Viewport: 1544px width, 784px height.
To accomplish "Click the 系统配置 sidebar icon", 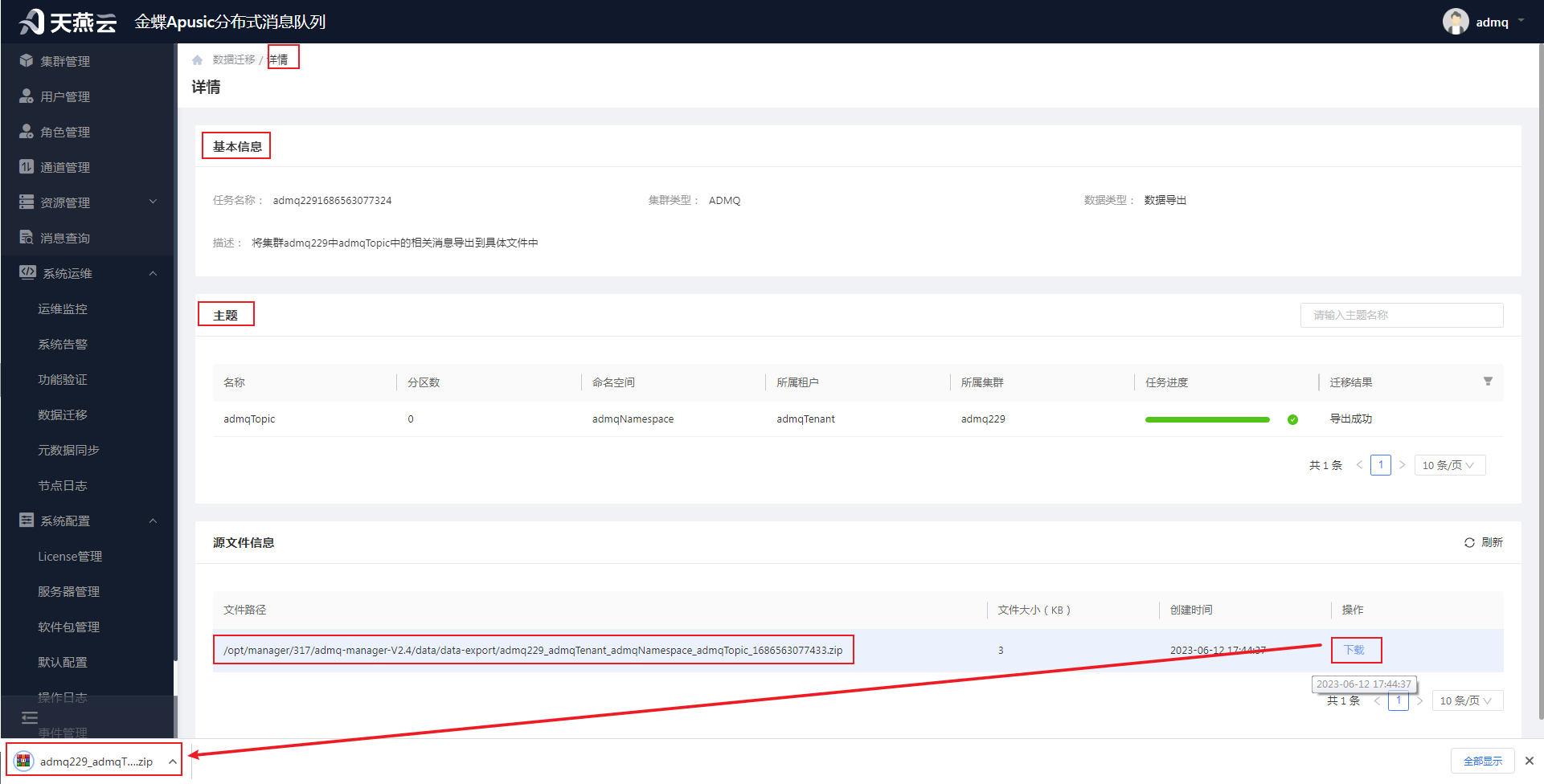I will click(x=27, y=521).
